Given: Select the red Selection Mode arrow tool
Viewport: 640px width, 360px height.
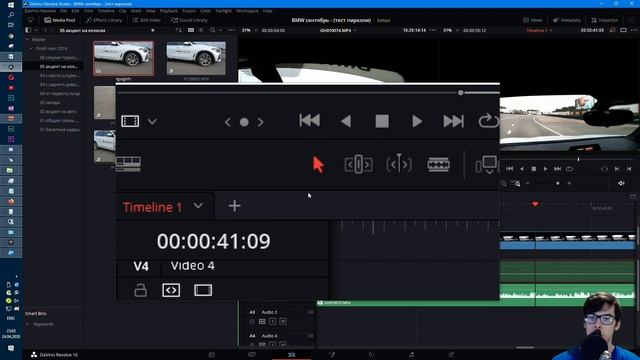Looking at the screenshot, I should click(318, 165).
